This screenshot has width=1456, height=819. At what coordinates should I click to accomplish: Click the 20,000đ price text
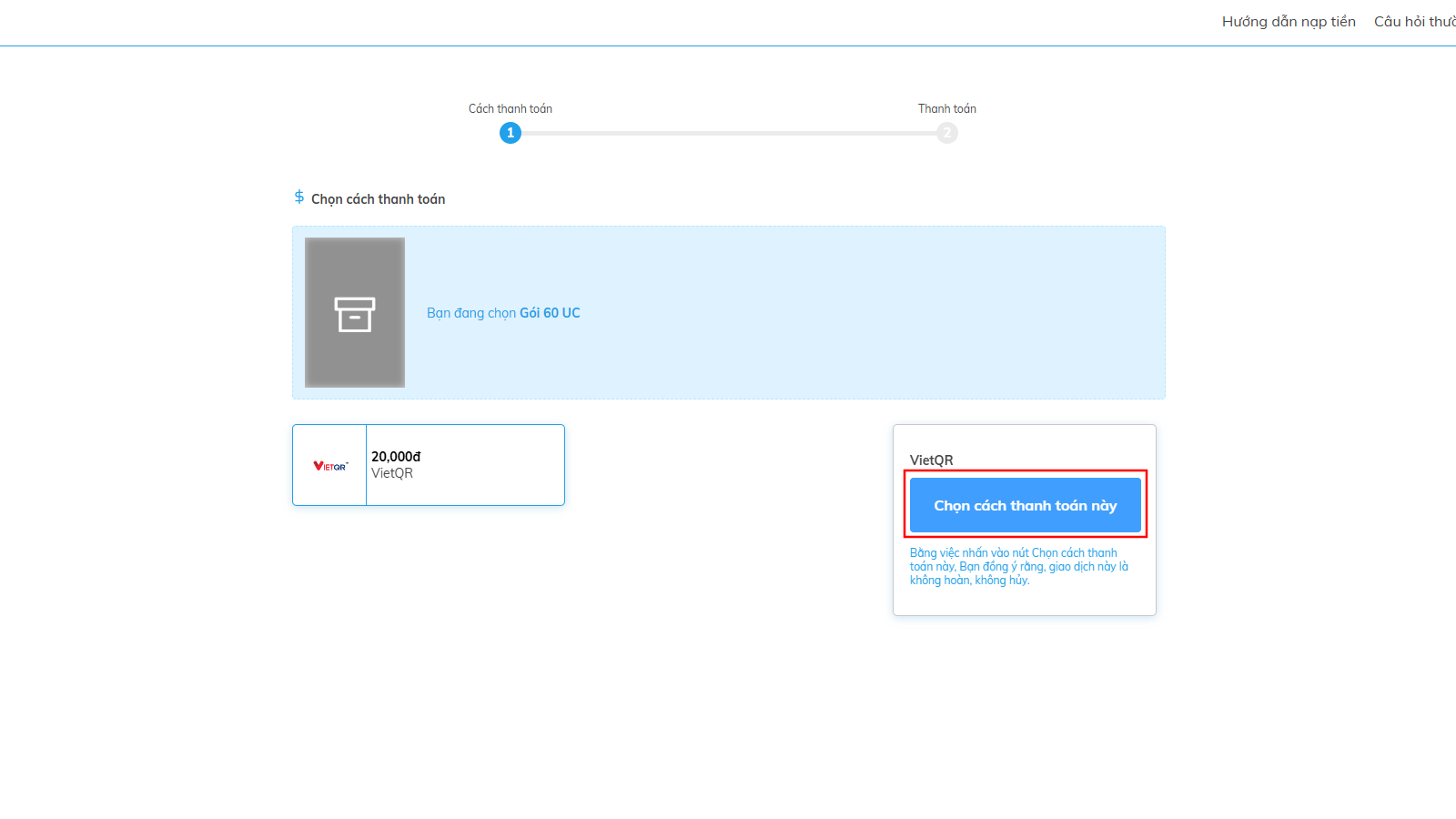click(x=396, y=457)
